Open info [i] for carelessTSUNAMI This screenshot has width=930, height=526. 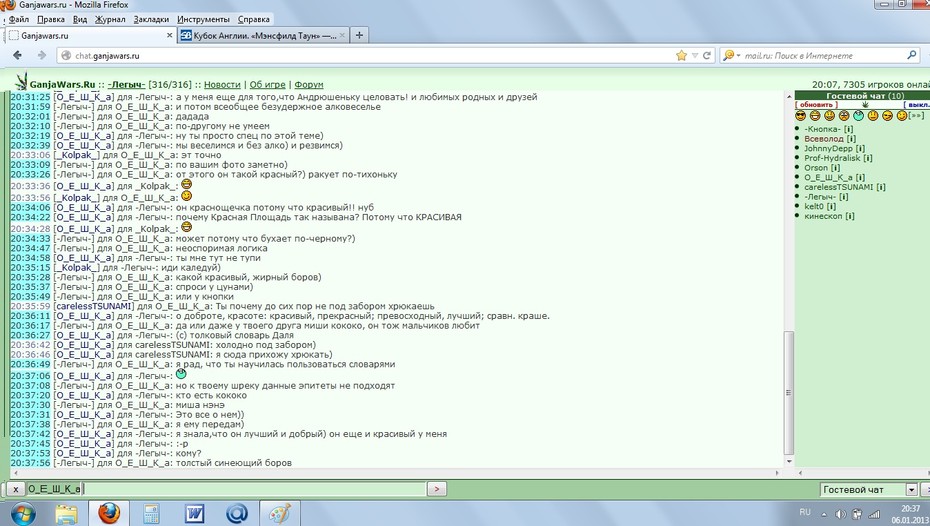[x=881, y=187]
